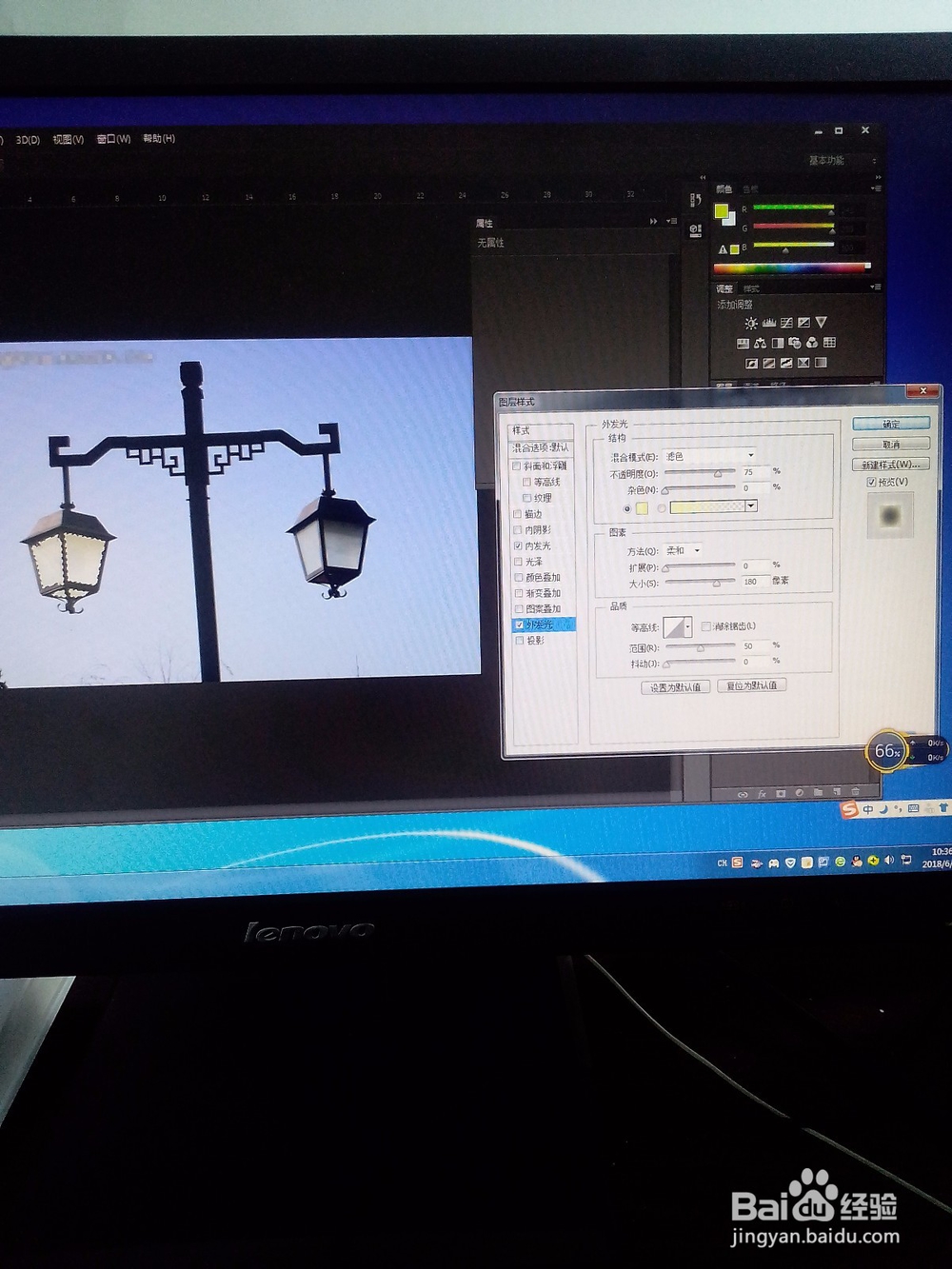The height and width of the screenshot is (1269, 952).
Task: Enable the 内阴影 checkbox
Action: click(518, 530)
